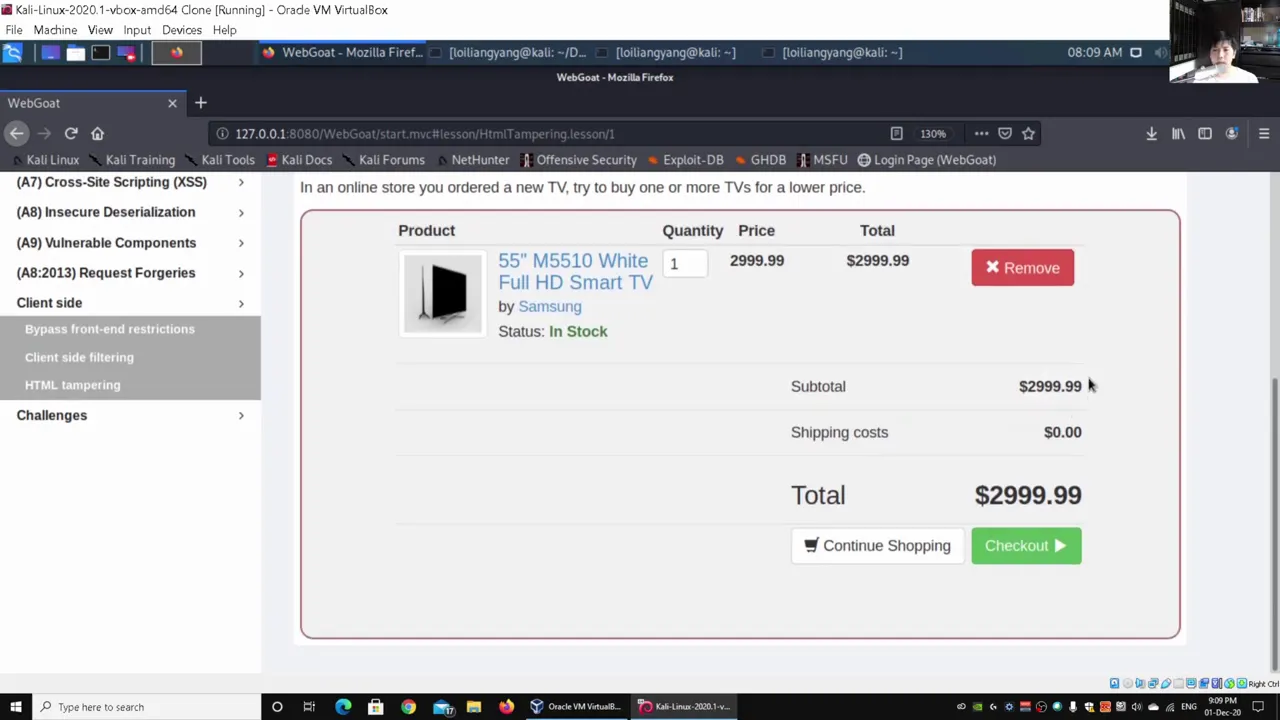Viewport: 1280px width, 720px height.
Task: Click the TV quantity input field
Action: pos(685,264)
